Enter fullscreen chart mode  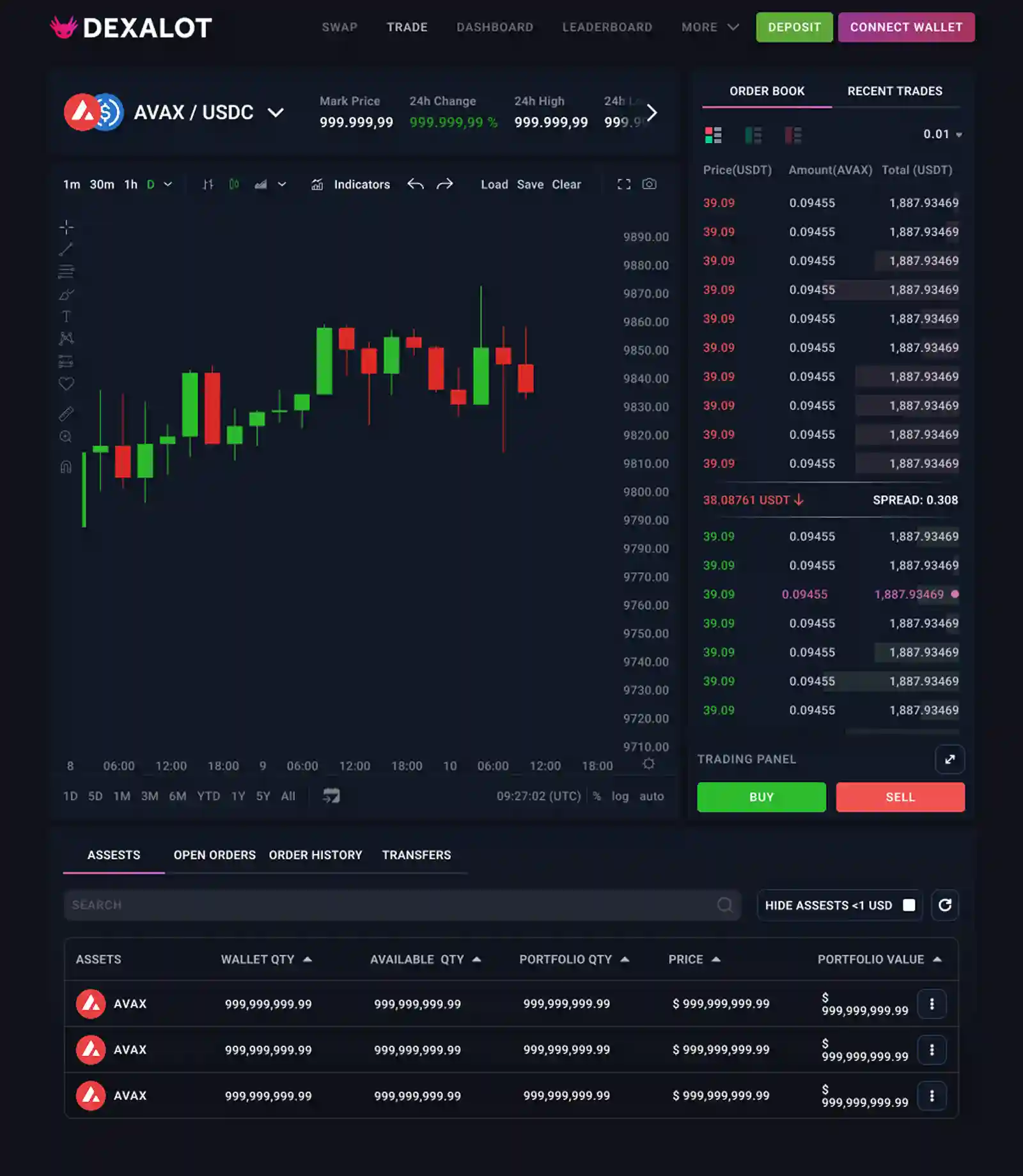623,184
